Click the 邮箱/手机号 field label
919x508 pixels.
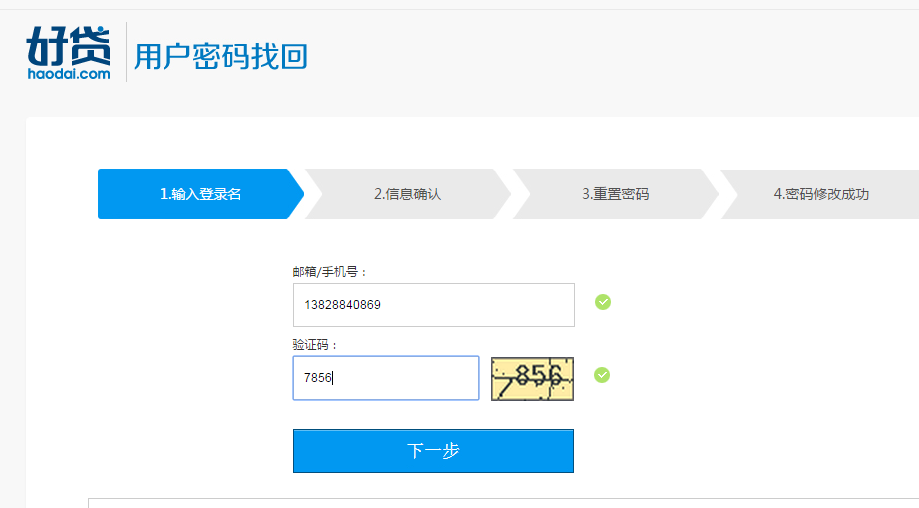330,272
